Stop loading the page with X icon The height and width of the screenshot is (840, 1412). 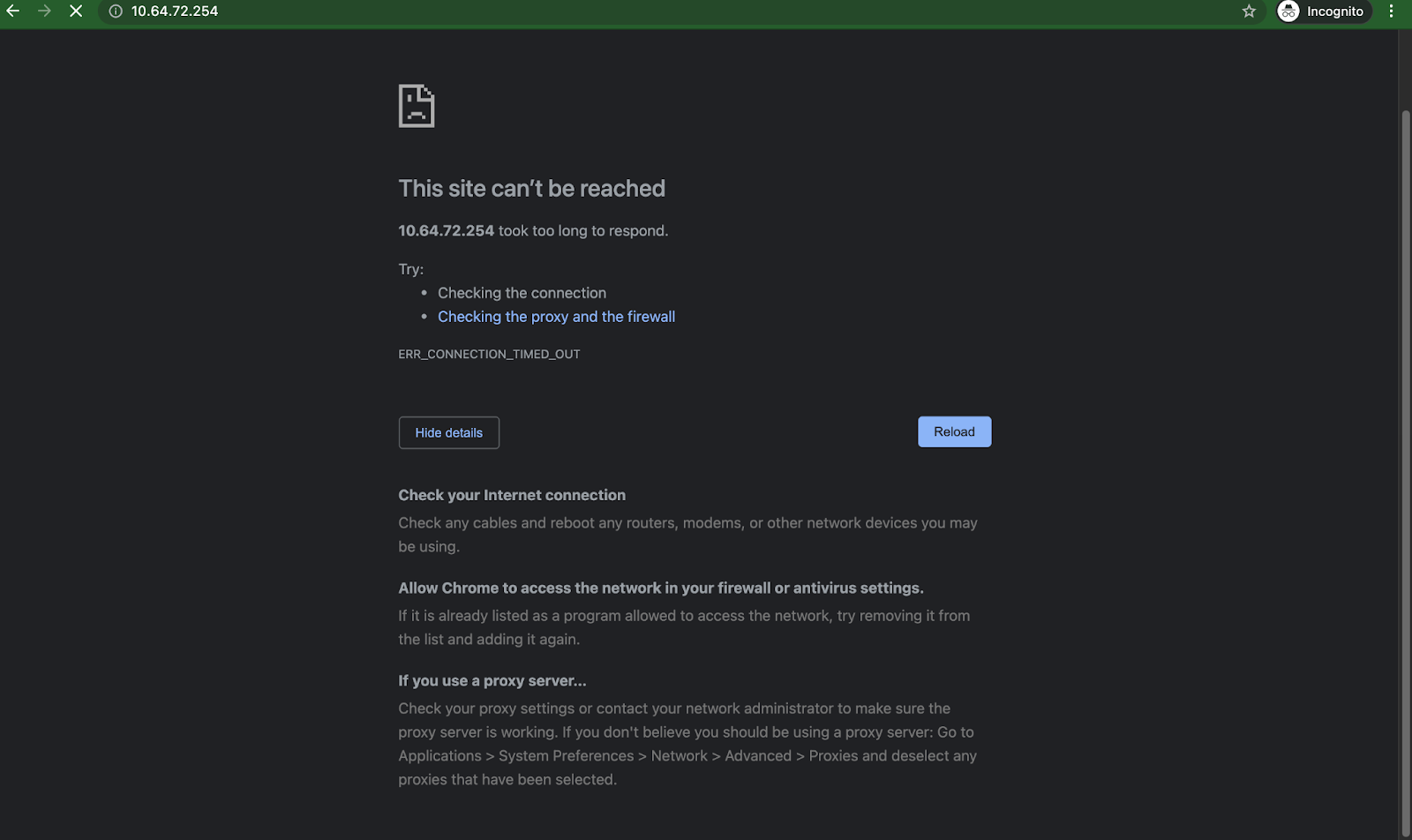[x=76, y=11]
